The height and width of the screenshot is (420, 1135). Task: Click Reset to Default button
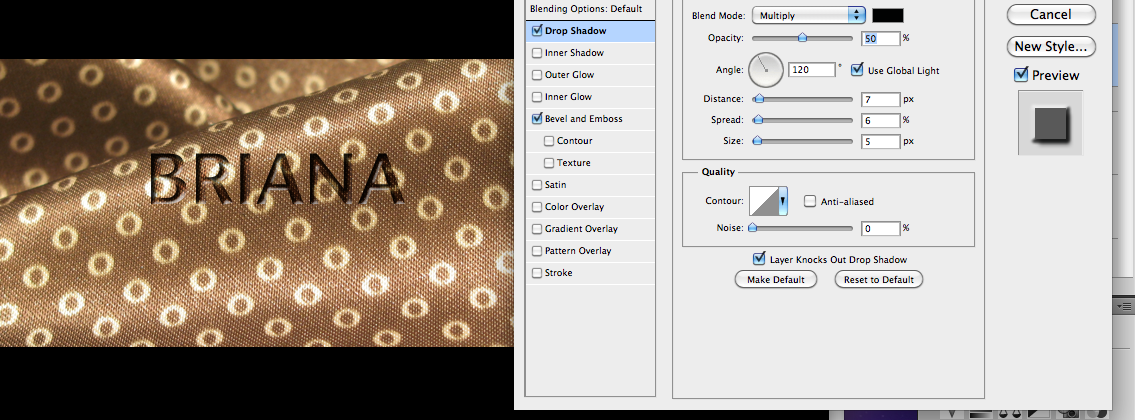click(878, 279)
